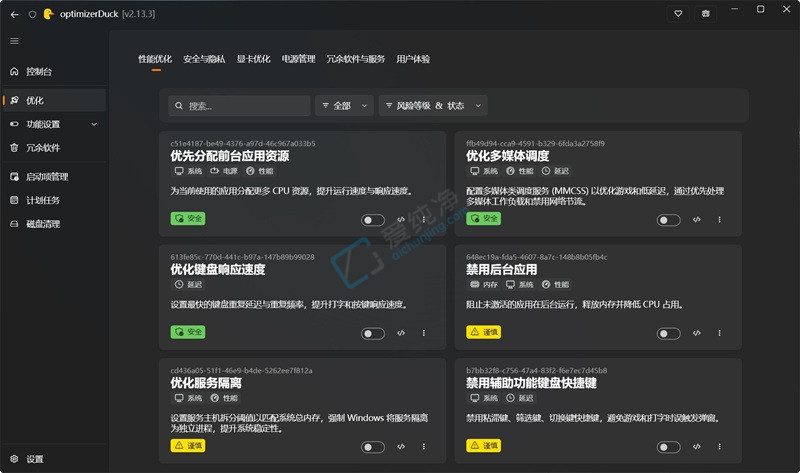Screen dimensions: 800x473
Task: Click the icon next to the heart
Action: [706, 14]
